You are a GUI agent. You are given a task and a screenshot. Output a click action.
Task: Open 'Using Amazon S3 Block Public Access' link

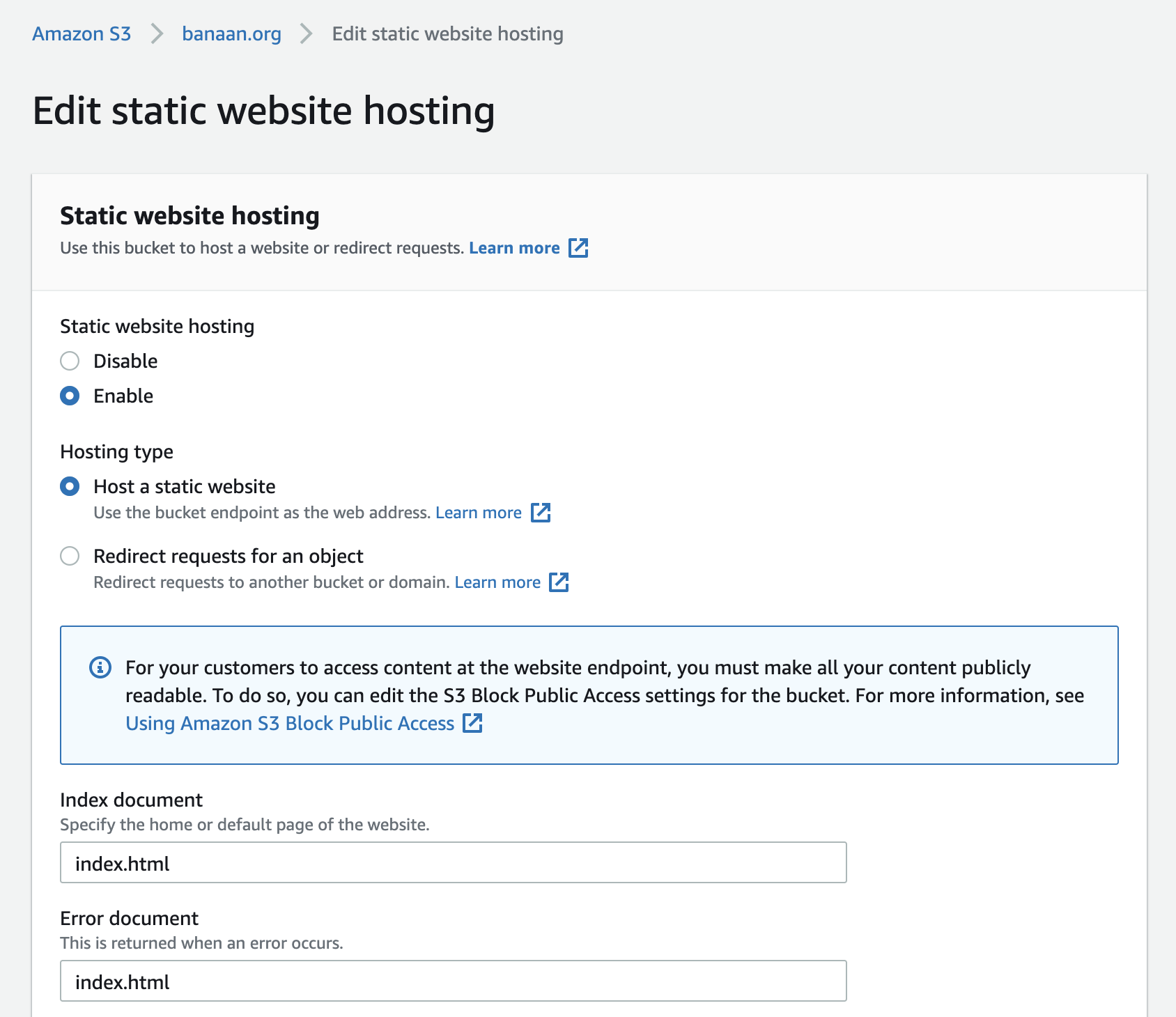click(x=290, y=723)
